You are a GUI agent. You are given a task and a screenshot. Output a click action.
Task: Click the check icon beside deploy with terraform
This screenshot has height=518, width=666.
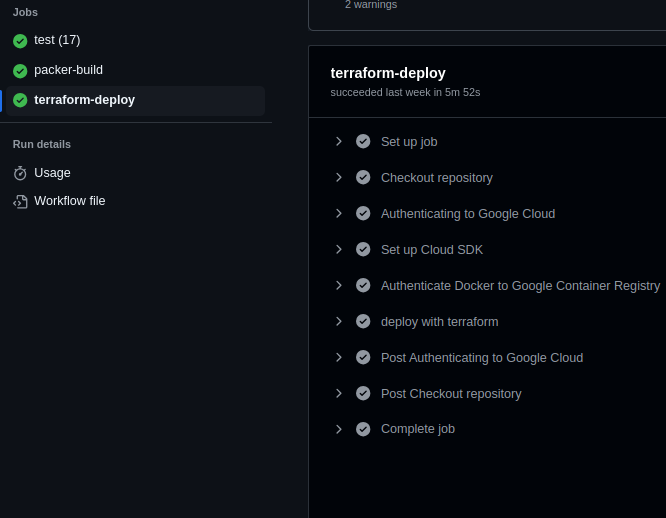[363, 321]
